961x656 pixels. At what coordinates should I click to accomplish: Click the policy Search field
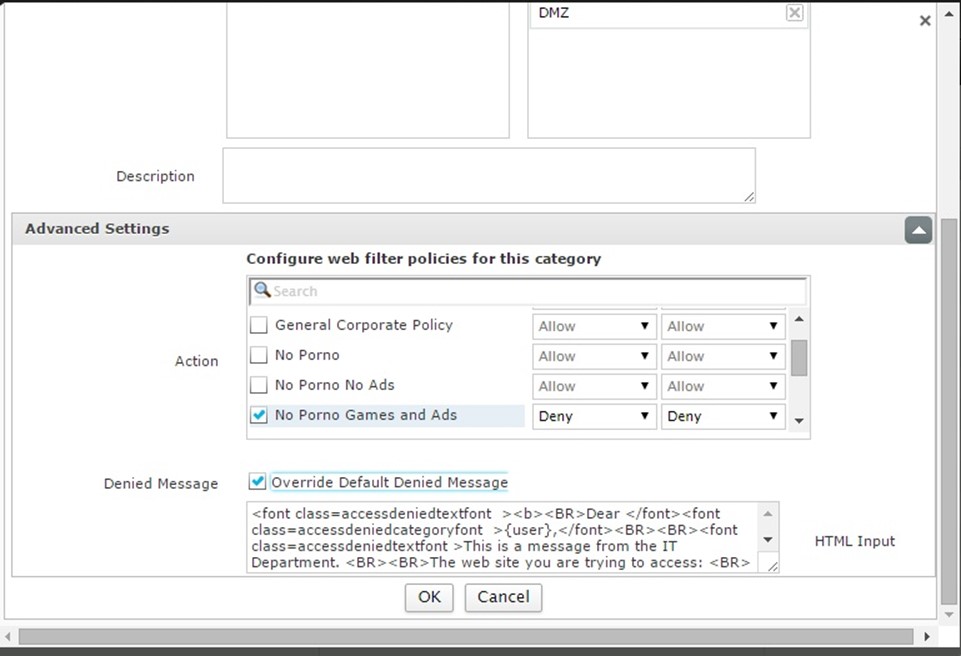click(528, 291)
